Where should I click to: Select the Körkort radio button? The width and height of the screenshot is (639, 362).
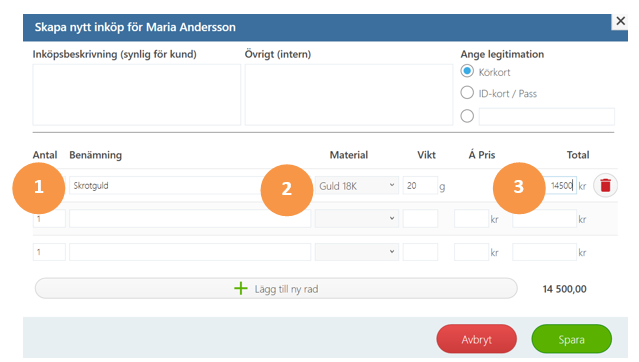pyautogui.click(x=467, y=71)
